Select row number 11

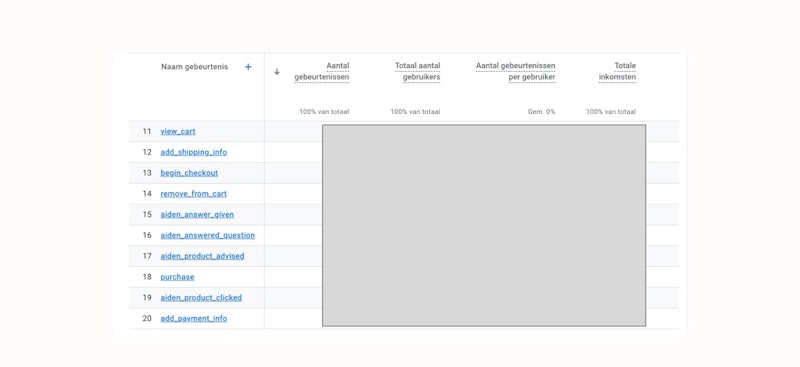[x=147, y=132]
